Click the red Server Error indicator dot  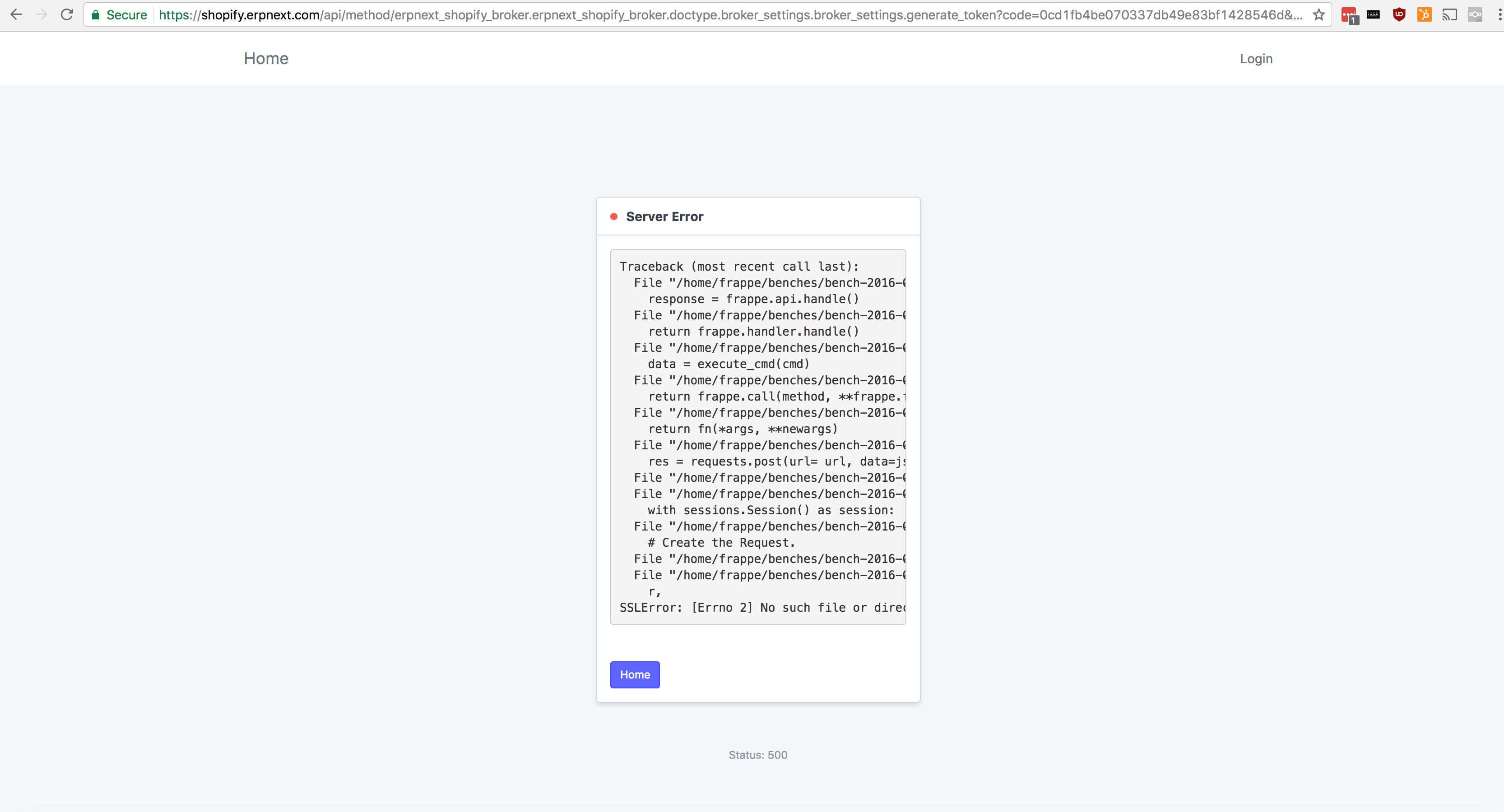613,217
